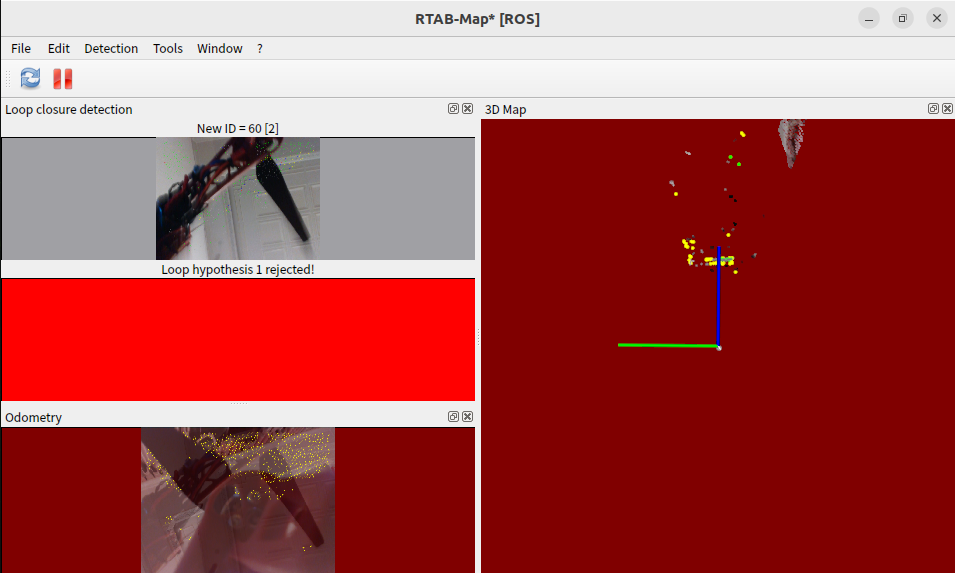This screenshot has width=955, height=573.
Task: Pause detection with the red pause icon
Action: [x=63, y=79]
